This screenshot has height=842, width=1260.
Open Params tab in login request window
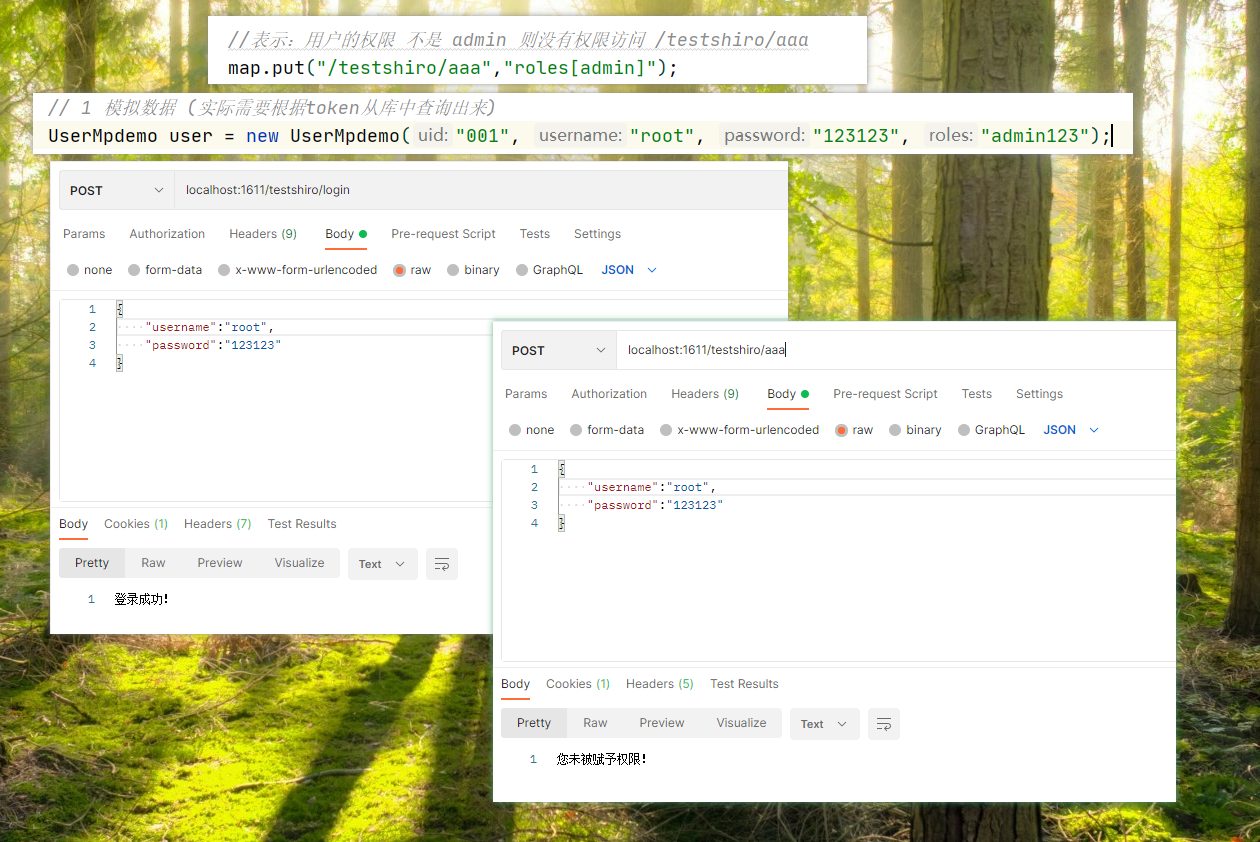click(x=84, y=234)
